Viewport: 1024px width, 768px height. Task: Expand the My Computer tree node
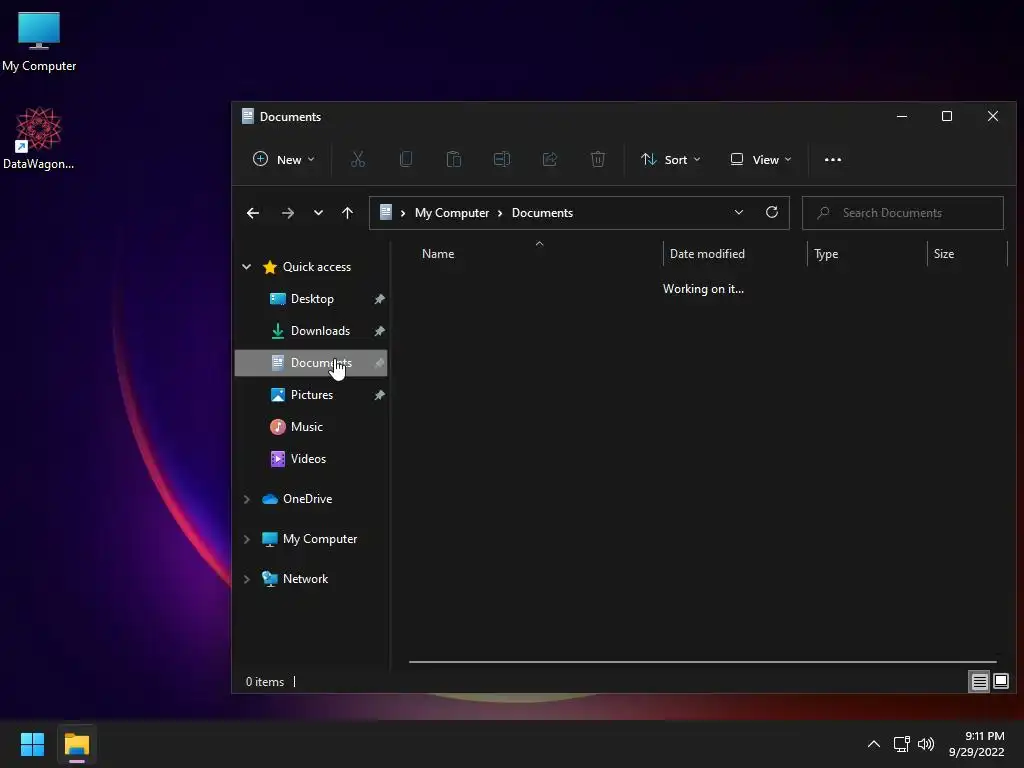pos(247,539)
